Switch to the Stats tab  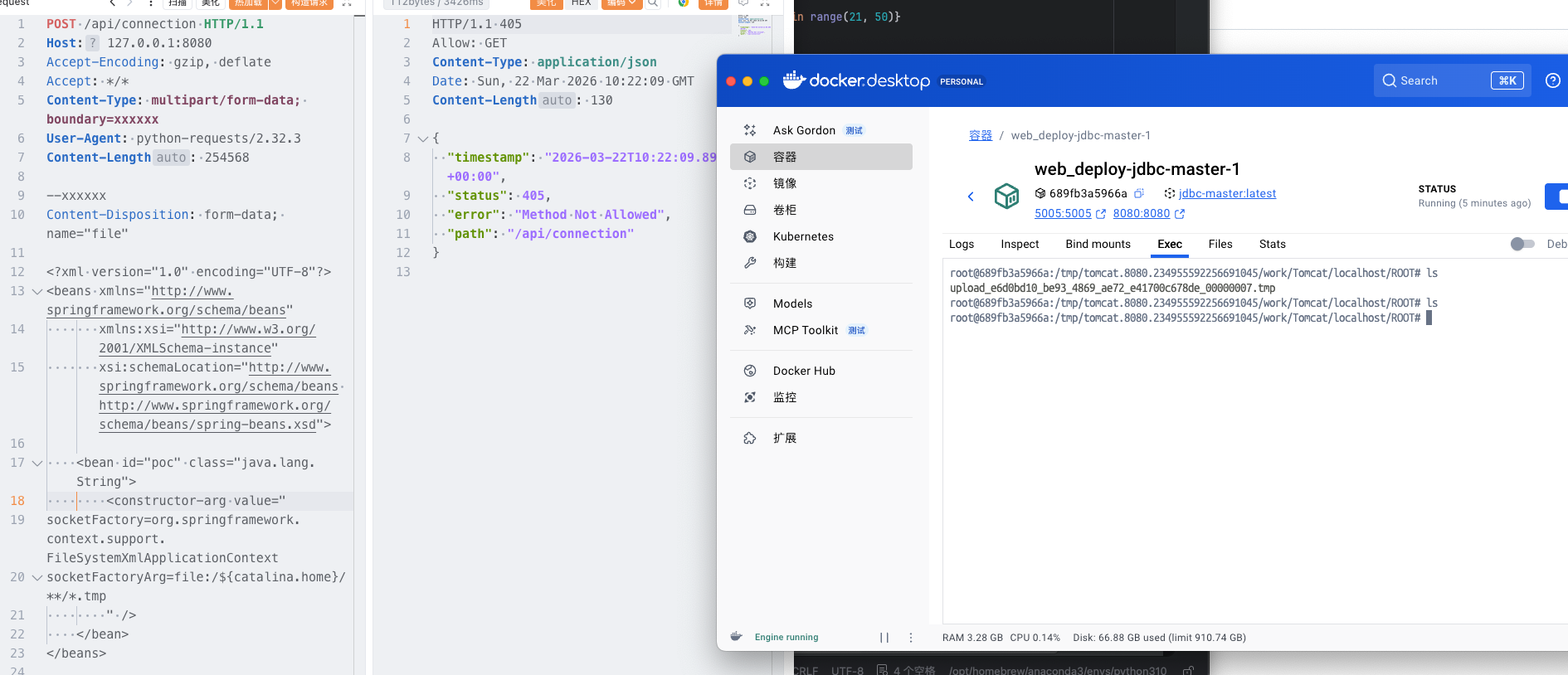pyautogui.click(x=1272, y=244)
